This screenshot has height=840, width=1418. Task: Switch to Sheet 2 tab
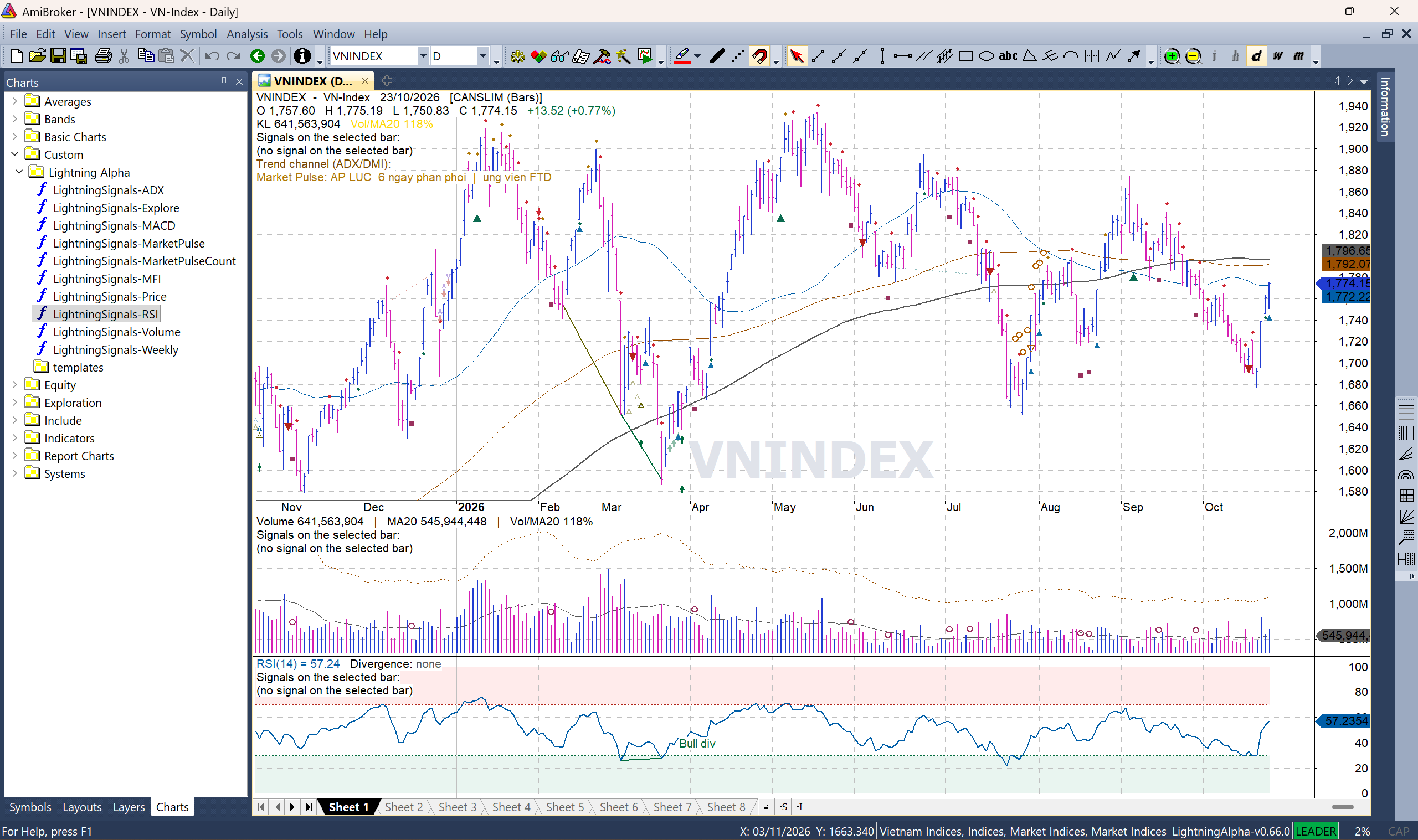(404, 807)
